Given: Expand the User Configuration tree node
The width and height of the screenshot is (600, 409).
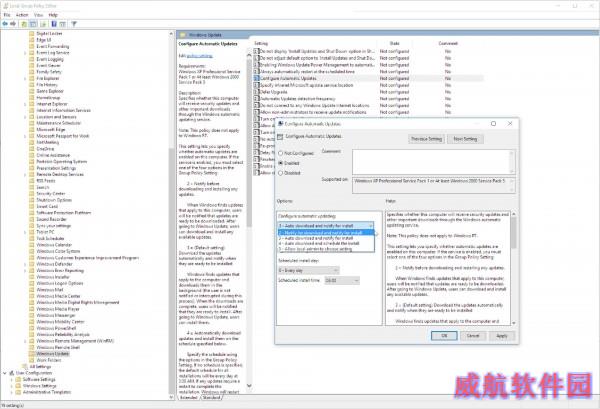Looking at the screenshot, I should (x=5, y=373).
